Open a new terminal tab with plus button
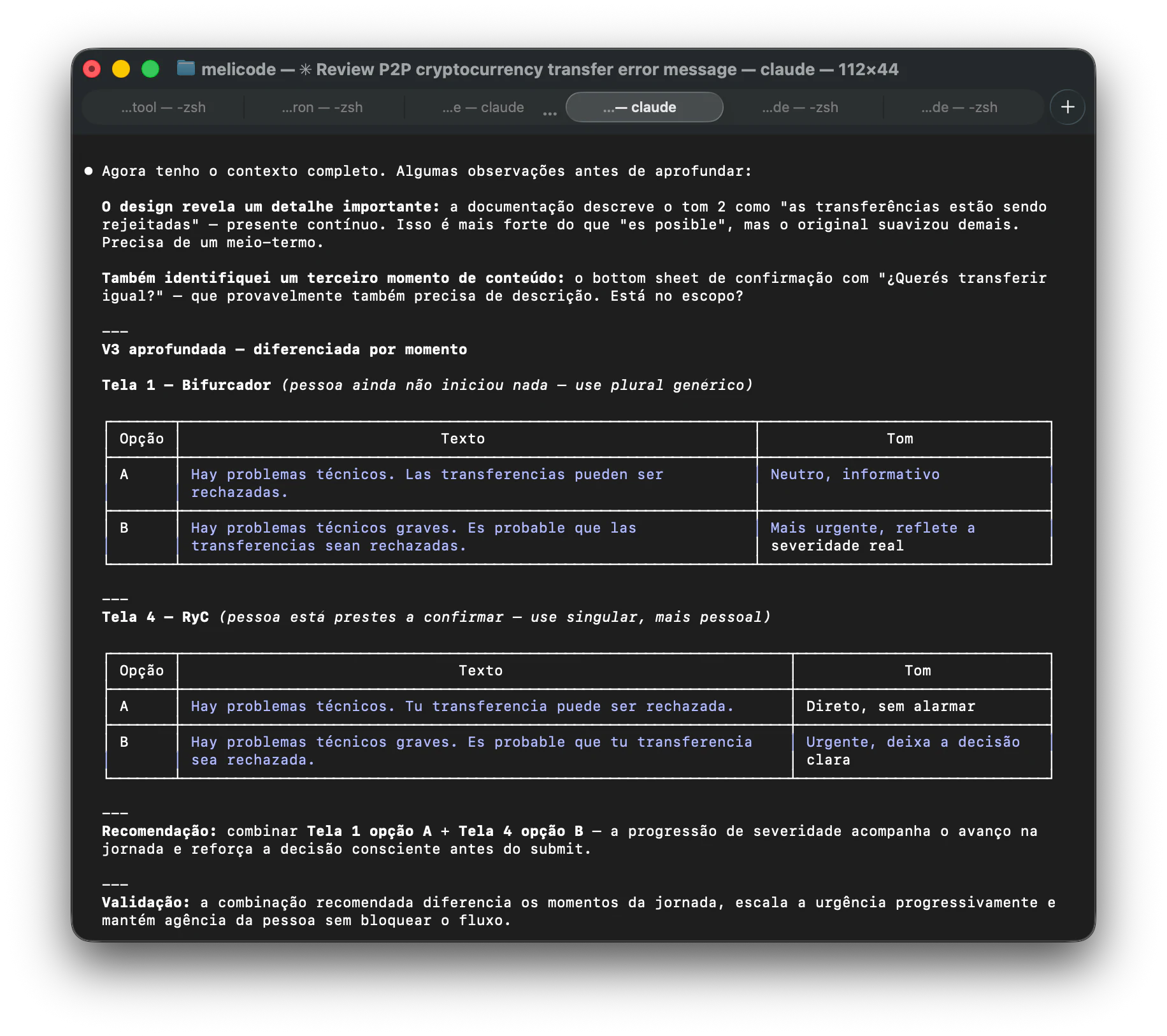This screenshot has height=1036, width=1167. tap(1068, 107)
